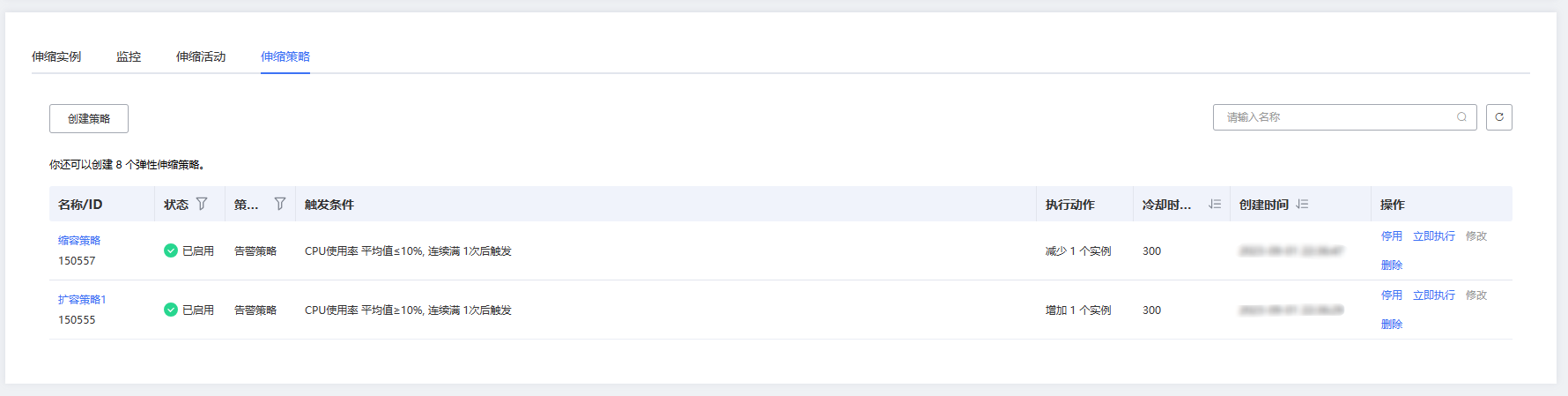Click 停用 for policy 150557

click(x=1392, y=235)
